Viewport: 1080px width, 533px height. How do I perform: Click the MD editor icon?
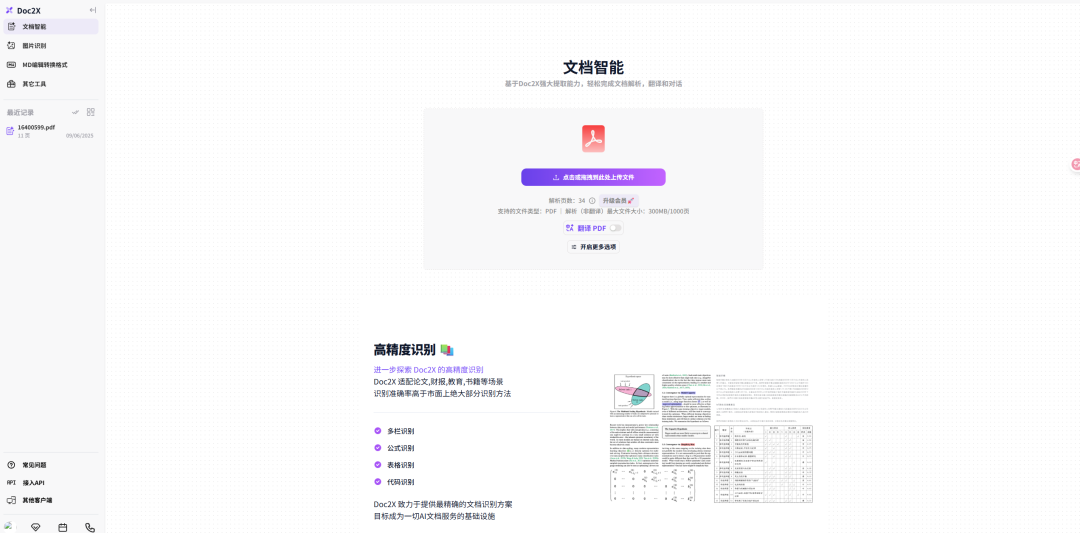(x=11, y=65)
